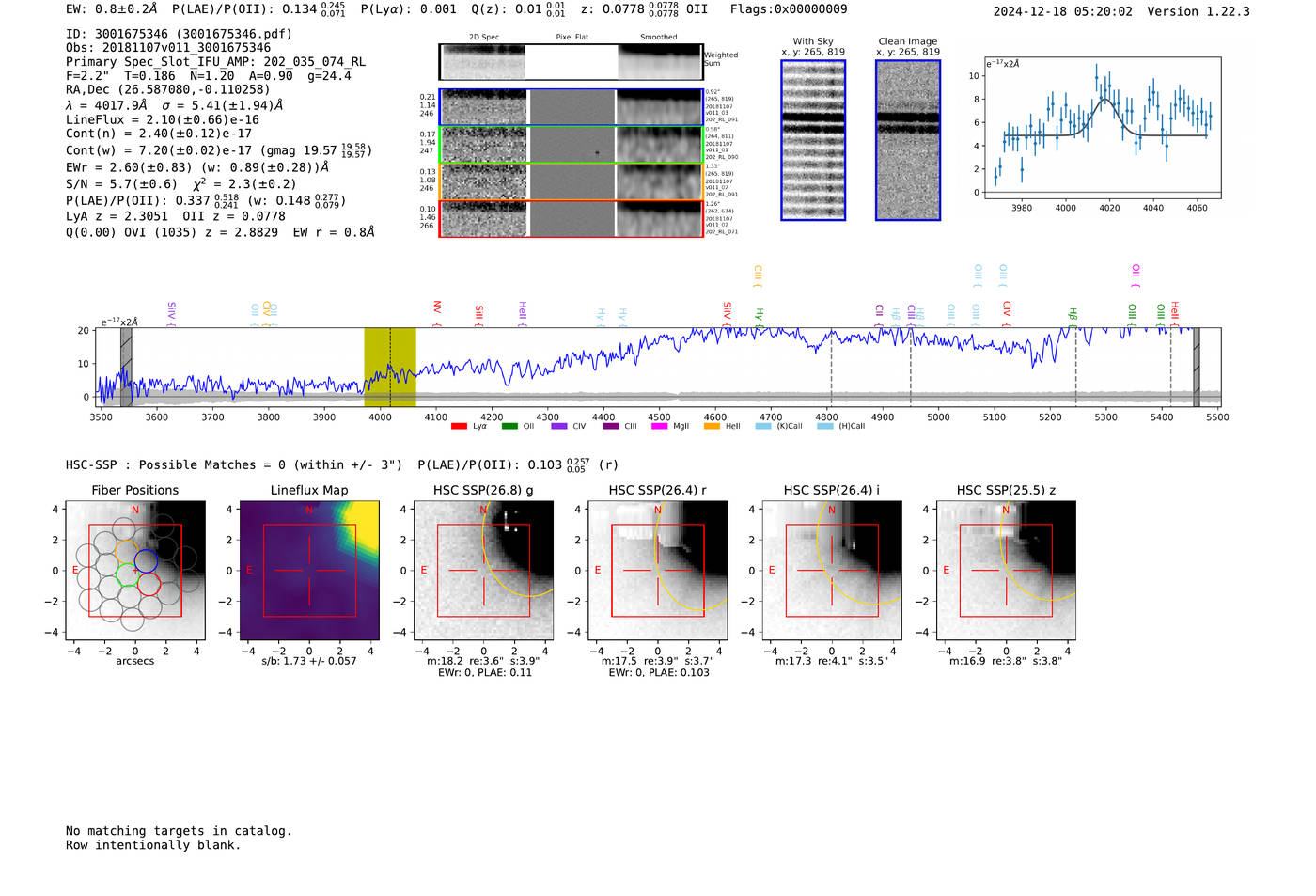Click the MgII magenta legend swatch
Image resolution: width=1316 pixels, height=896 pixels.
(659, 426)
